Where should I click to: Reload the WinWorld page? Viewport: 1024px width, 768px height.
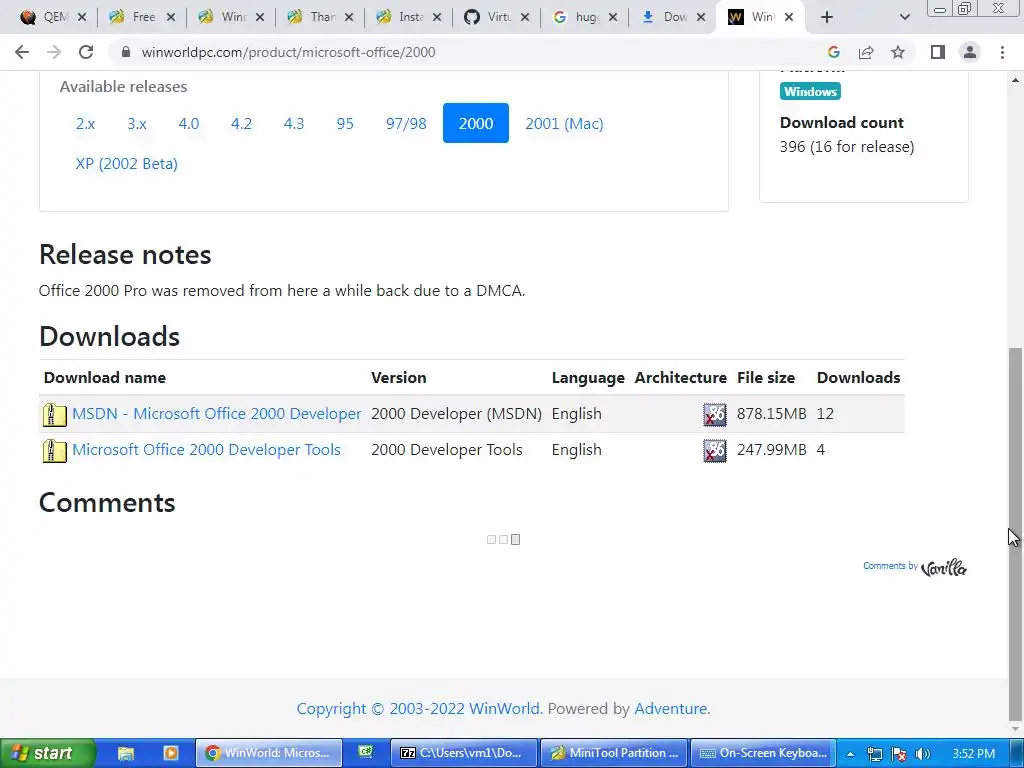coord(86,52)
